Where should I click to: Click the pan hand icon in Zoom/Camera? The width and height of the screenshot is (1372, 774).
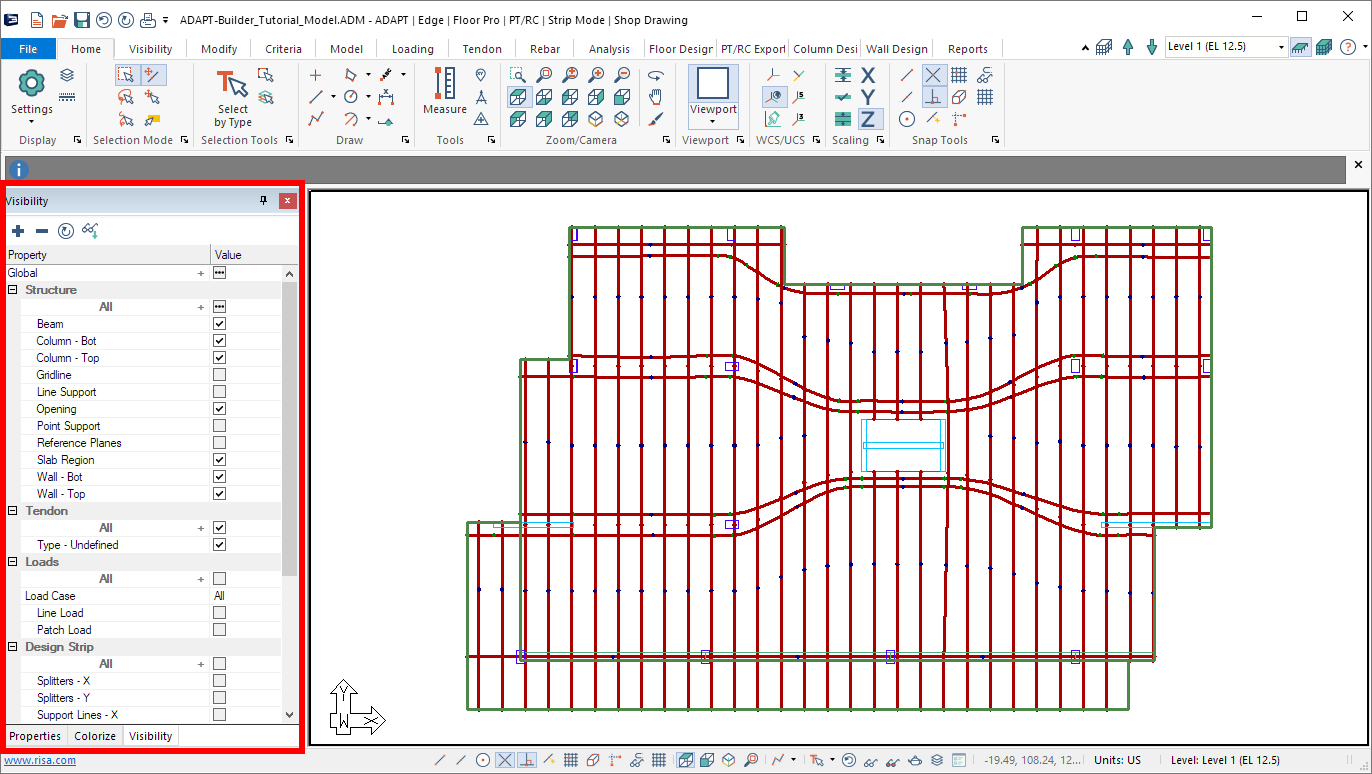click(656, 97)
